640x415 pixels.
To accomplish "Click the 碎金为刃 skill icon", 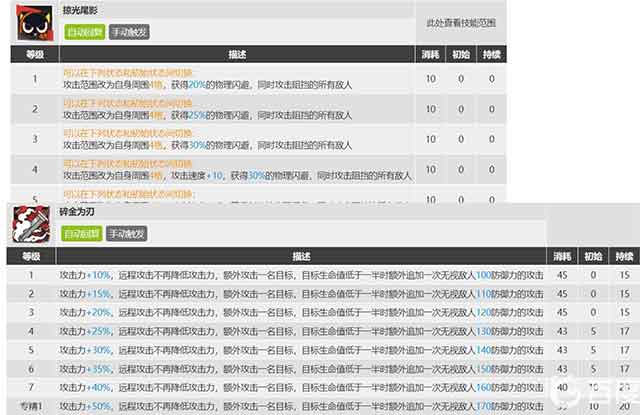I will point(32,224).
